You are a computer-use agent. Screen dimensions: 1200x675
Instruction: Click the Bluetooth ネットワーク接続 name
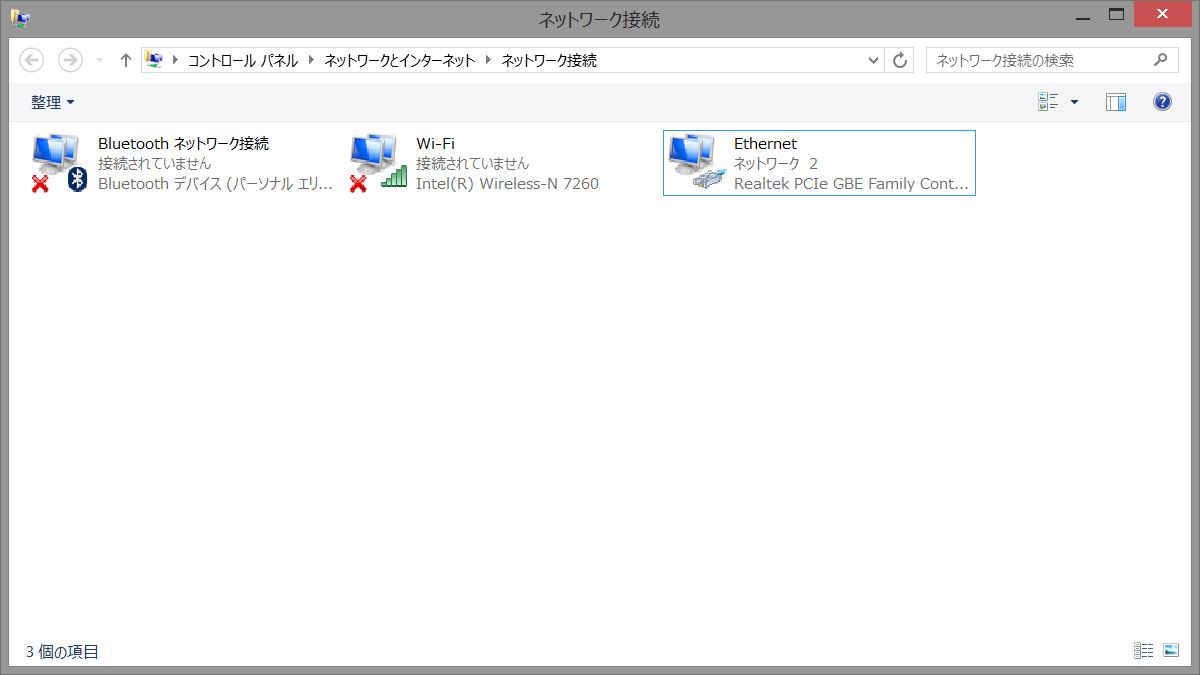(x=183, y=144)
